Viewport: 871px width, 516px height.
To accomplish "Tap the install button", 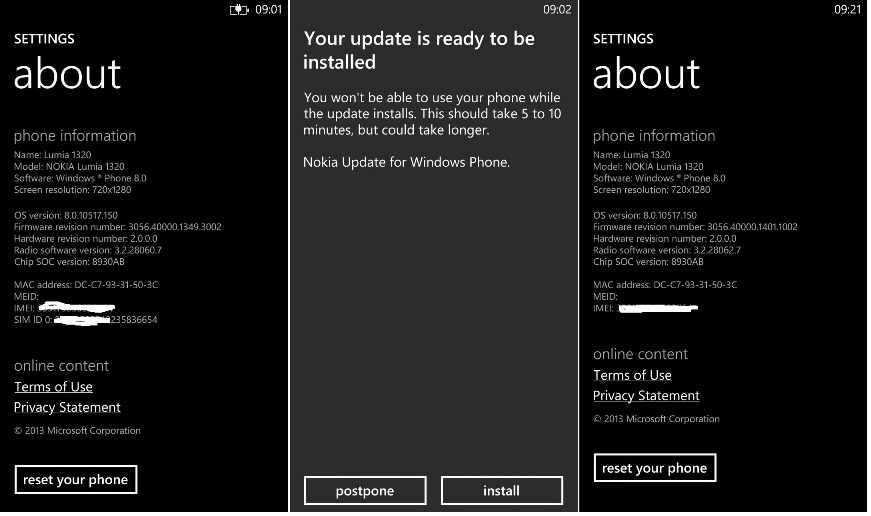I will tap(502, 490).
